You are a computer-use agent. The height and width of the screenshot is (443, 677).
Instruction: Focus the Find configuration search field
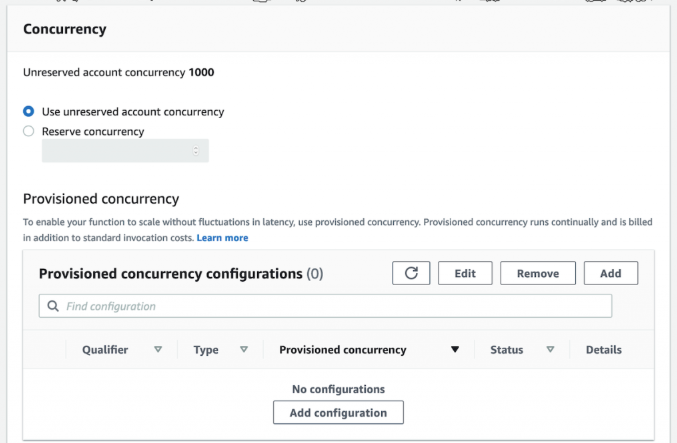tap(330, 306)
